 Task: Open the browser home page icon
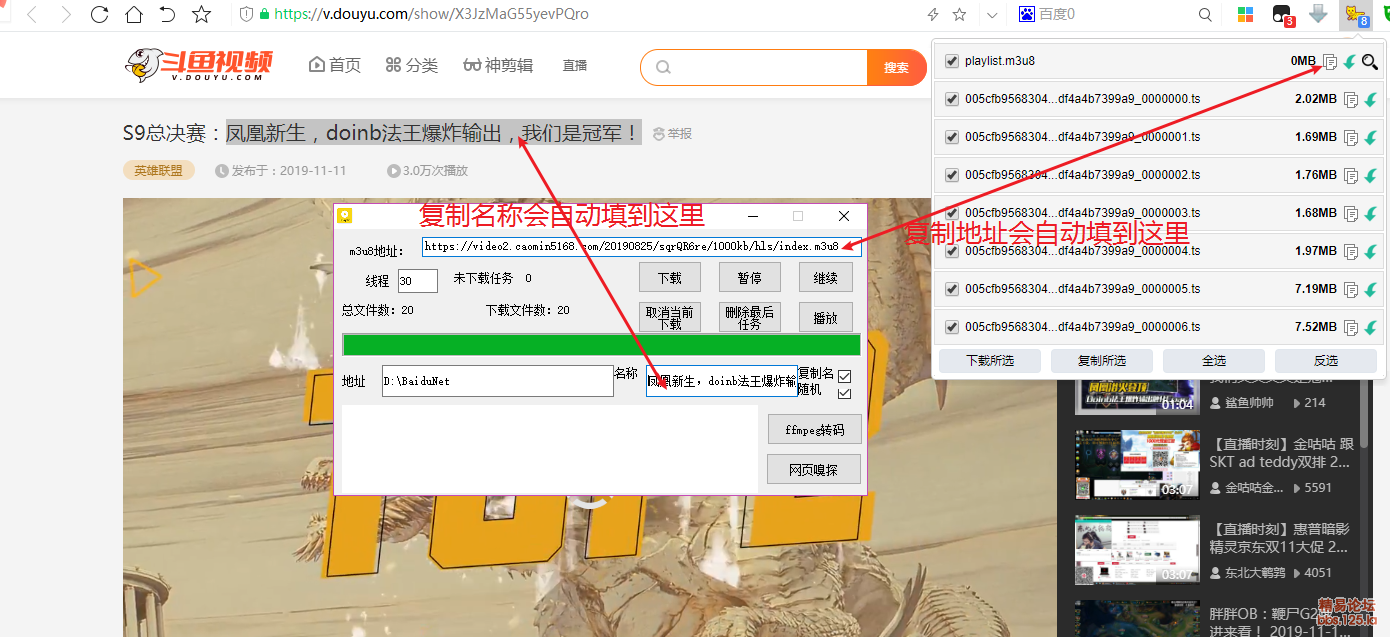tap(133, 14)
